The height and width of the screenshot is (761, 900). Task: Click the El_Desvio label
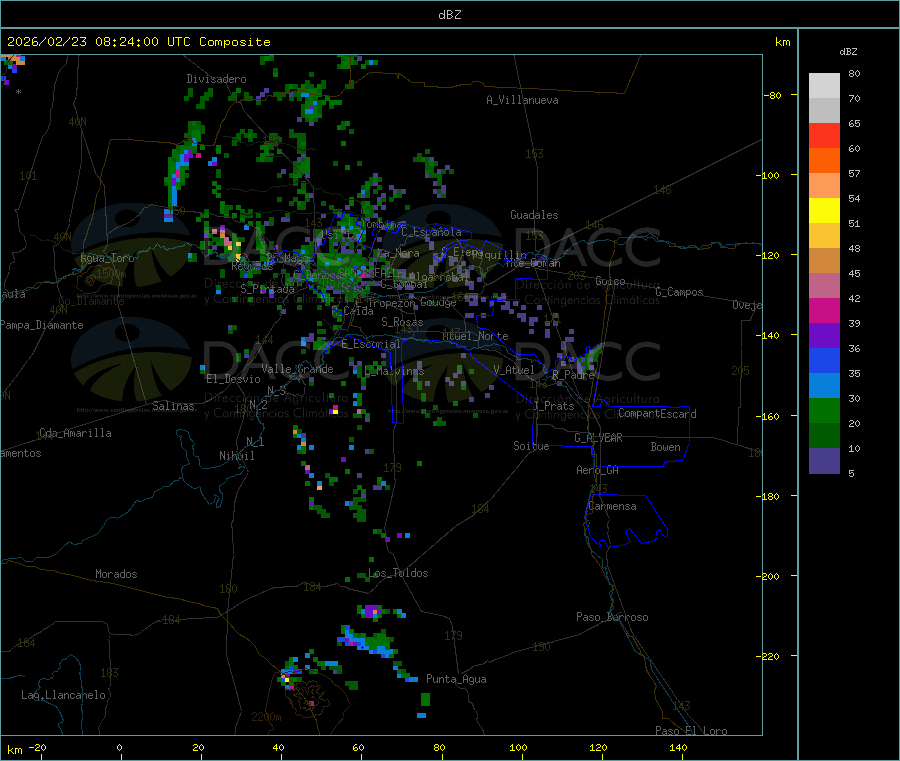pyautogui.click(x=233, y=379)
